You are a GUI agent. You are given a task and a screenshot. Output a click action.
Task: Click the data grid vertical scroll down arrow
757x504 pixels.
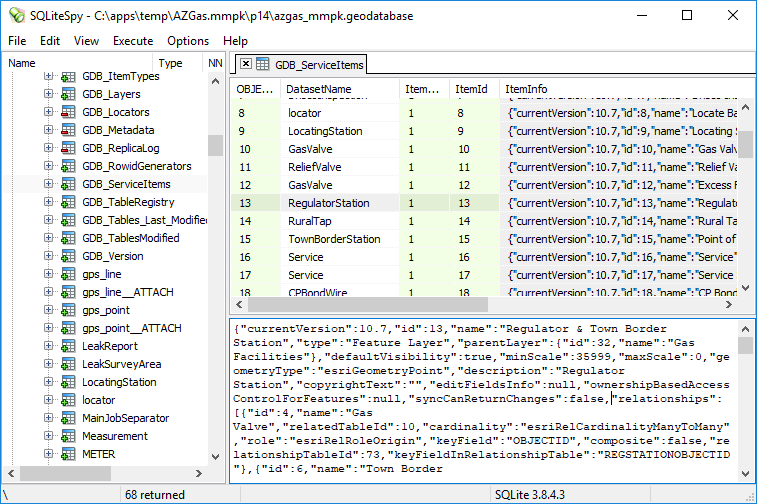click(745, 288)
